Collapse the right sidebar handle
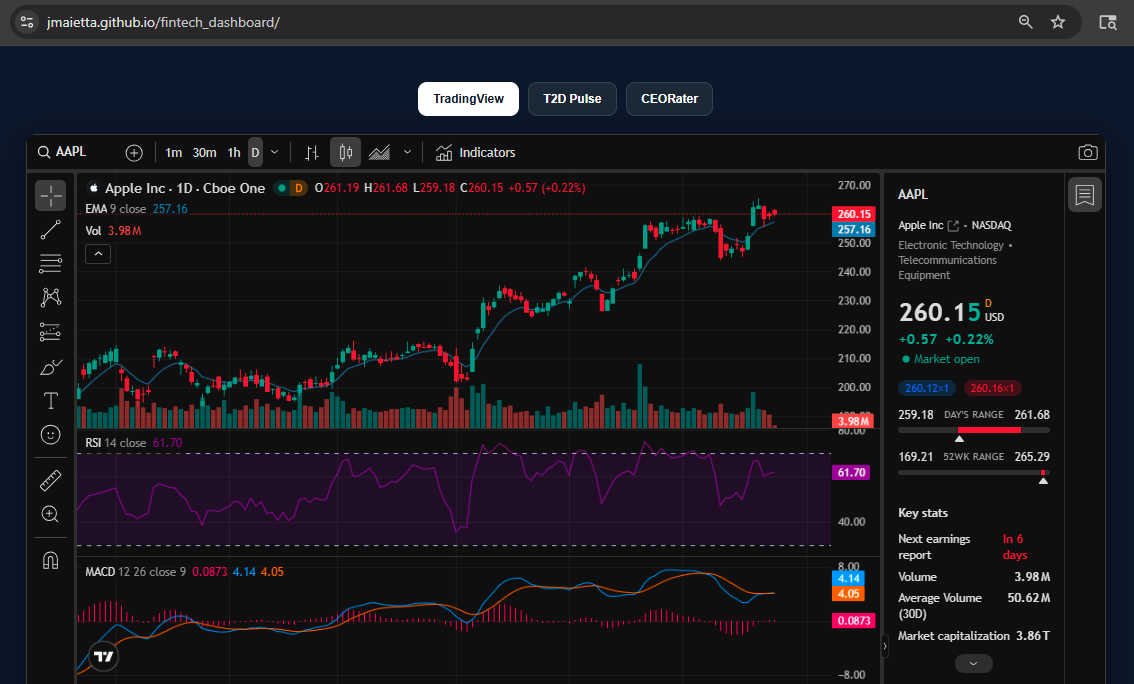Screen dimensions: 1134x684 click(x=884, y=646)
